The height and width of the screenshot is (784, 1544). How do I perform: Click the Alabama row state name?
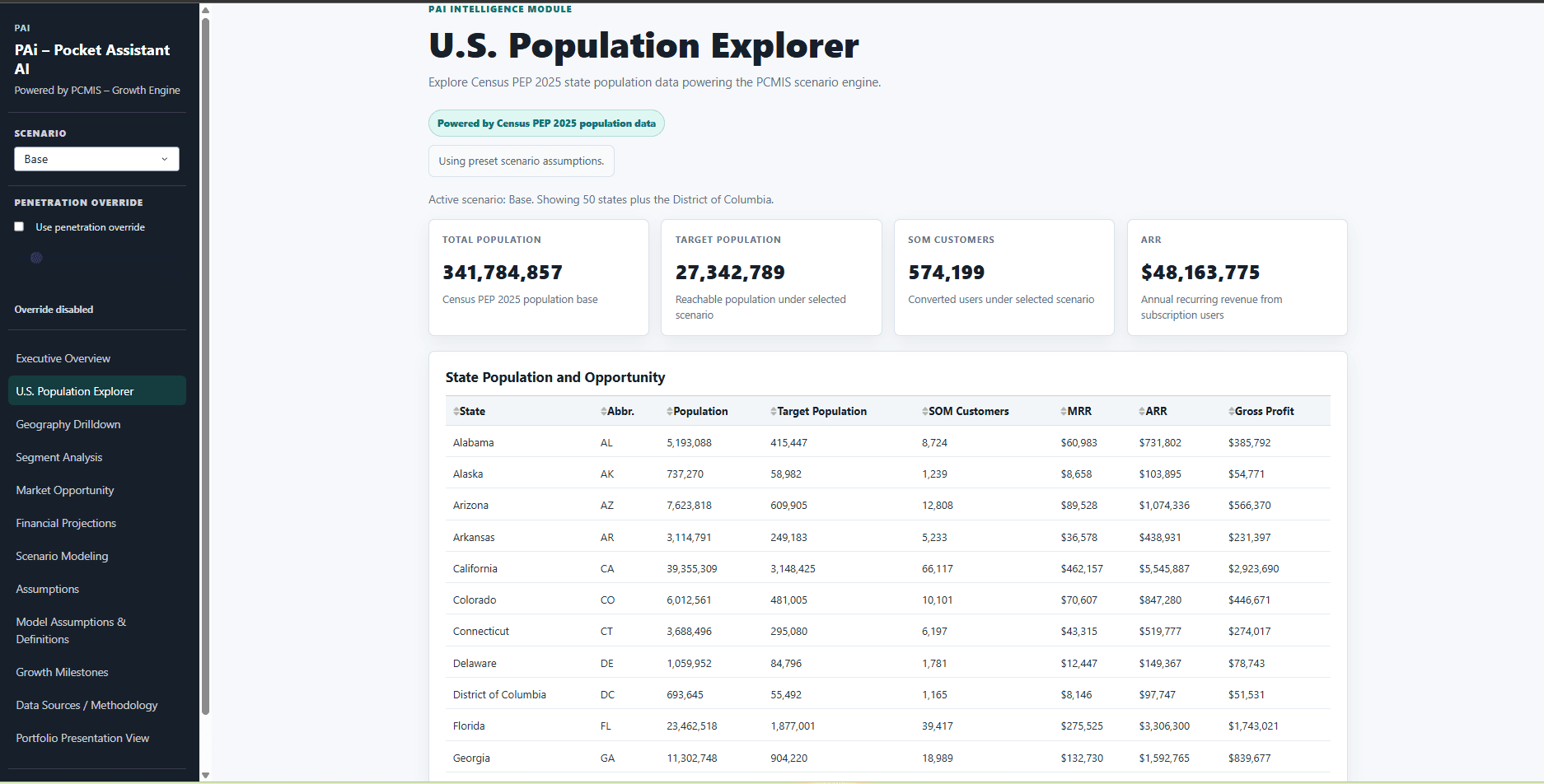click(x=473, y=442)
